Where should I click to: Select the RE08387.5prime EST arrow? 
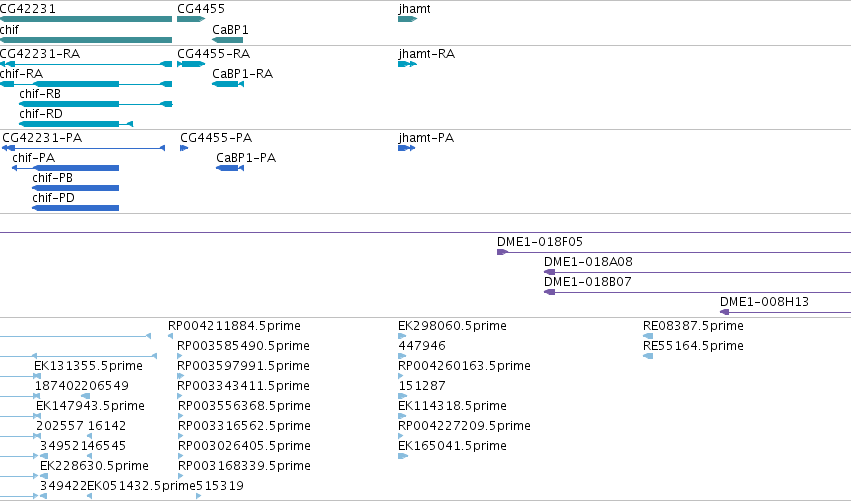coord(648,336)
